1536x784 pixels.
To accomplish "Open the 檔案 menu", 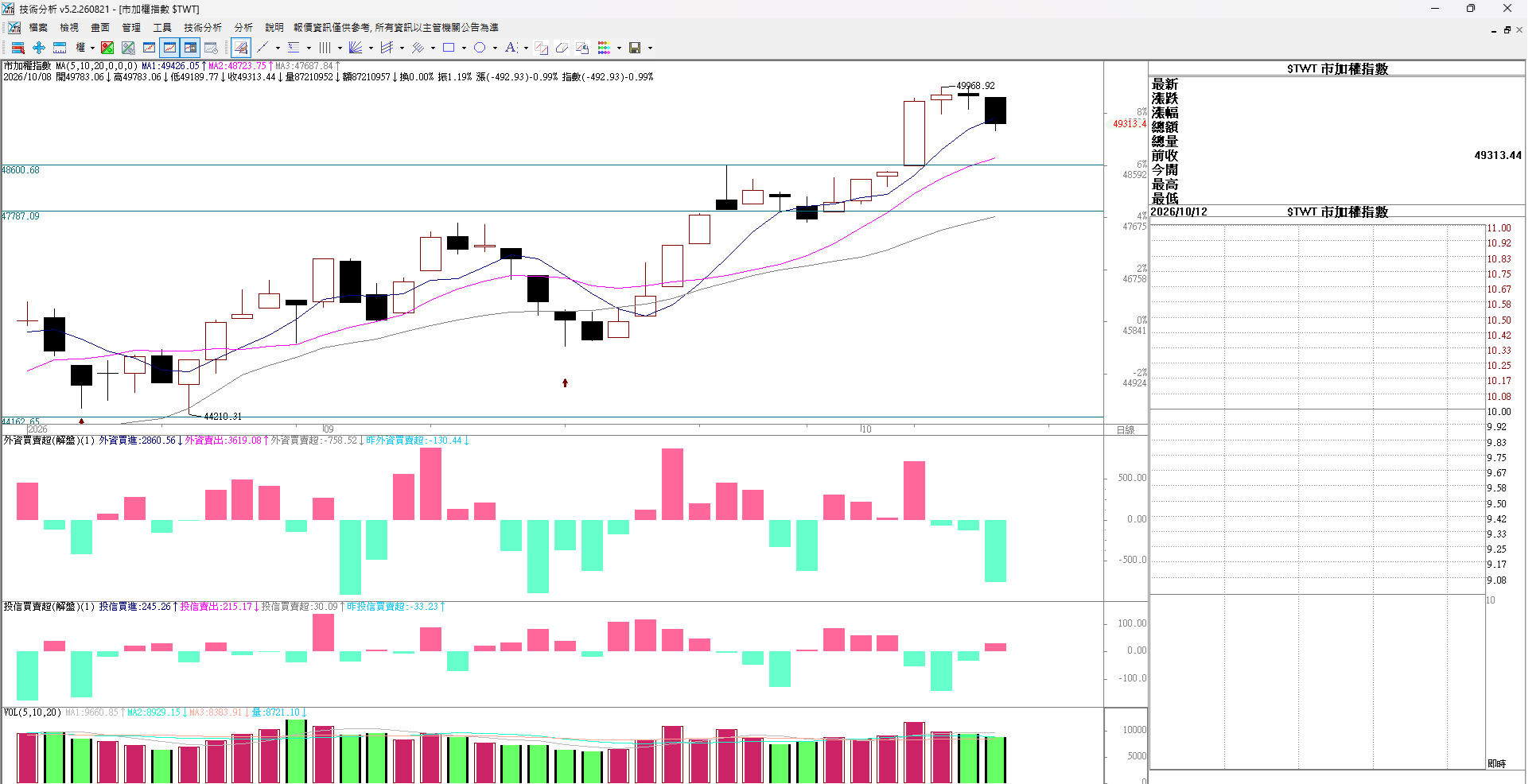I will pyautogui.click(x=38, y=28).
